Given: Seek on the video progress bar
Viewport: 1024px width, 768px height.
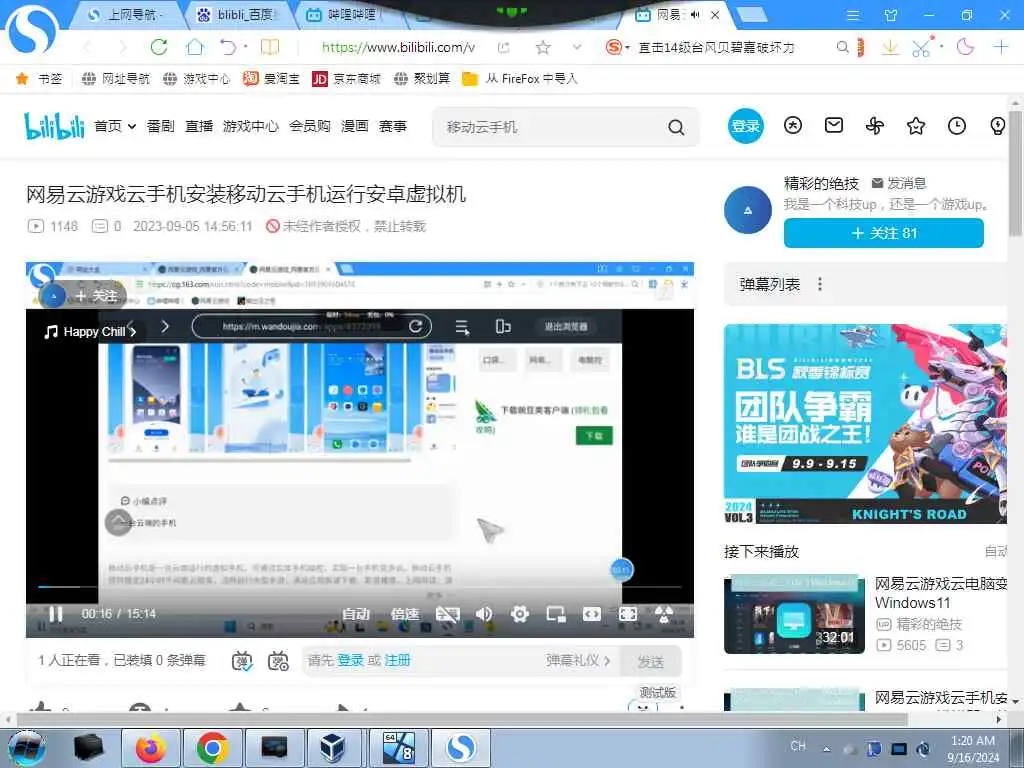Looking at the screenshot, I should (x=359, y=586).
